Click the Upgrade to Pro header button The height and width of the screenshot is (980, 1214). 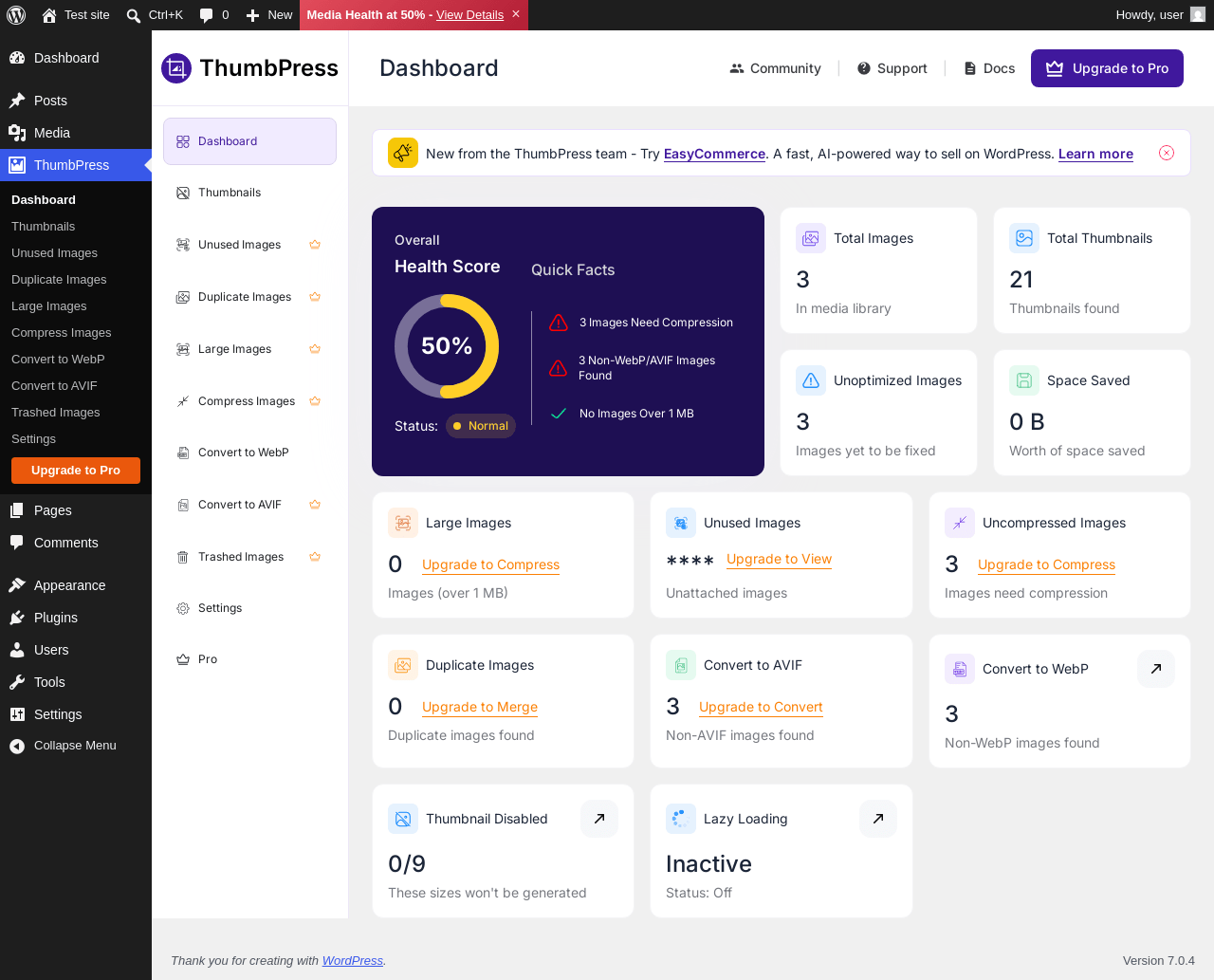pos(1107,68)
